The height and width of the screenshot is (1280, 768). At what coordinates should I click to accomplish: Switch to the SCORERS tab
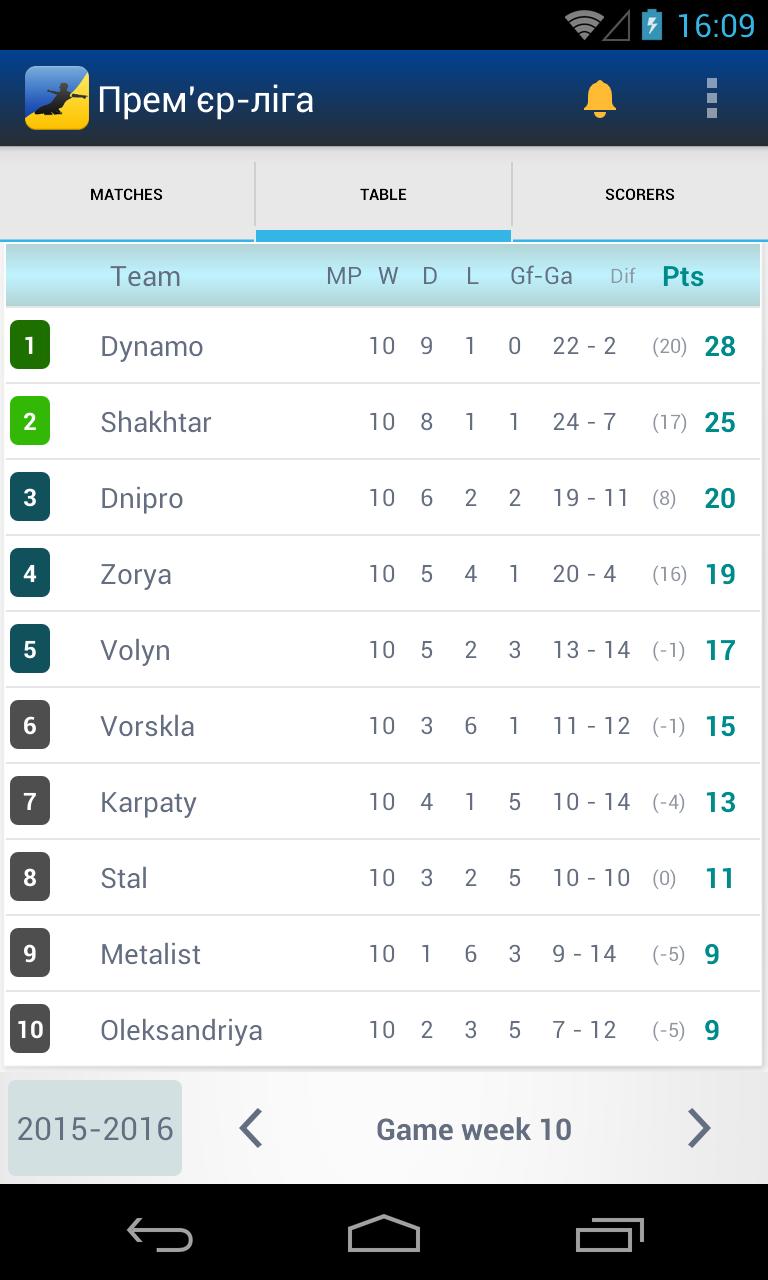point(639,194)
